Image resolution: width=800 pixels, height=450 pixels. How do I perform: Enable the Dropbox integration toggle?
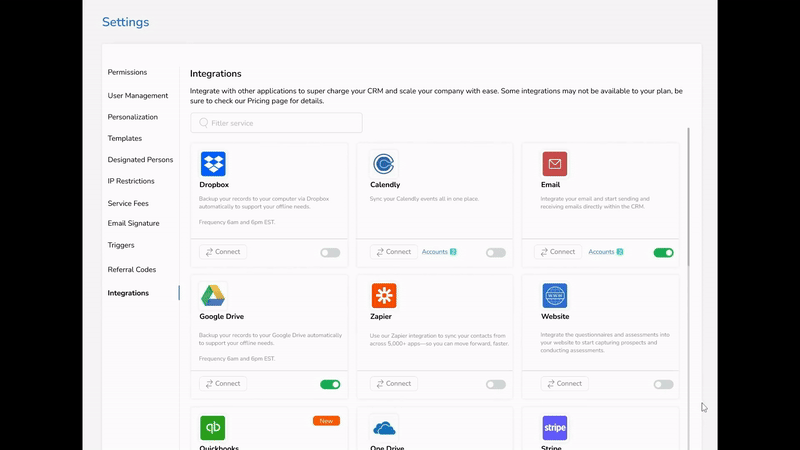click(330, 253)
